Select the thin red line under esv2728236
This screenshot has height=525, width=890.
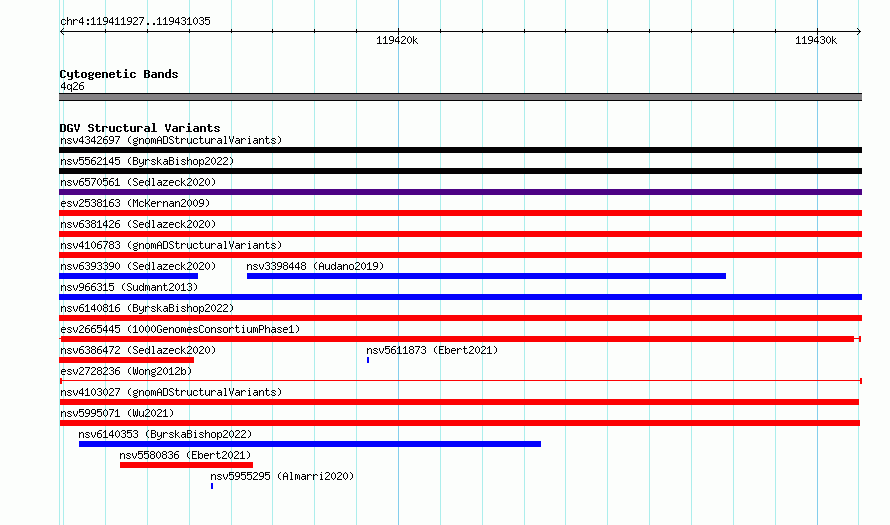(461, 381)
